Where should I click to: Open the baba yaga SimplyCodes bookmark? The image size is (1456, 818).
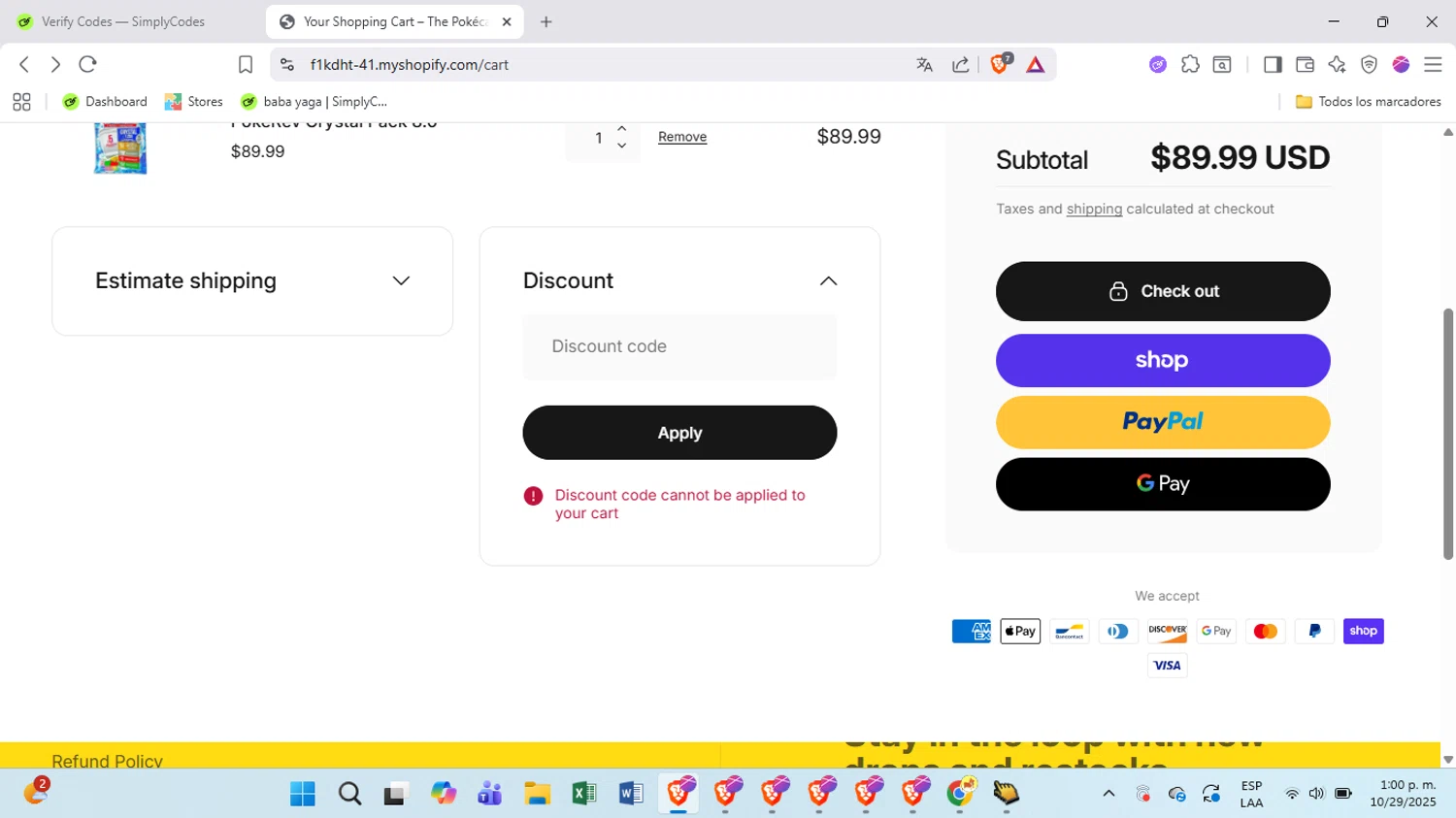point(314,102)
